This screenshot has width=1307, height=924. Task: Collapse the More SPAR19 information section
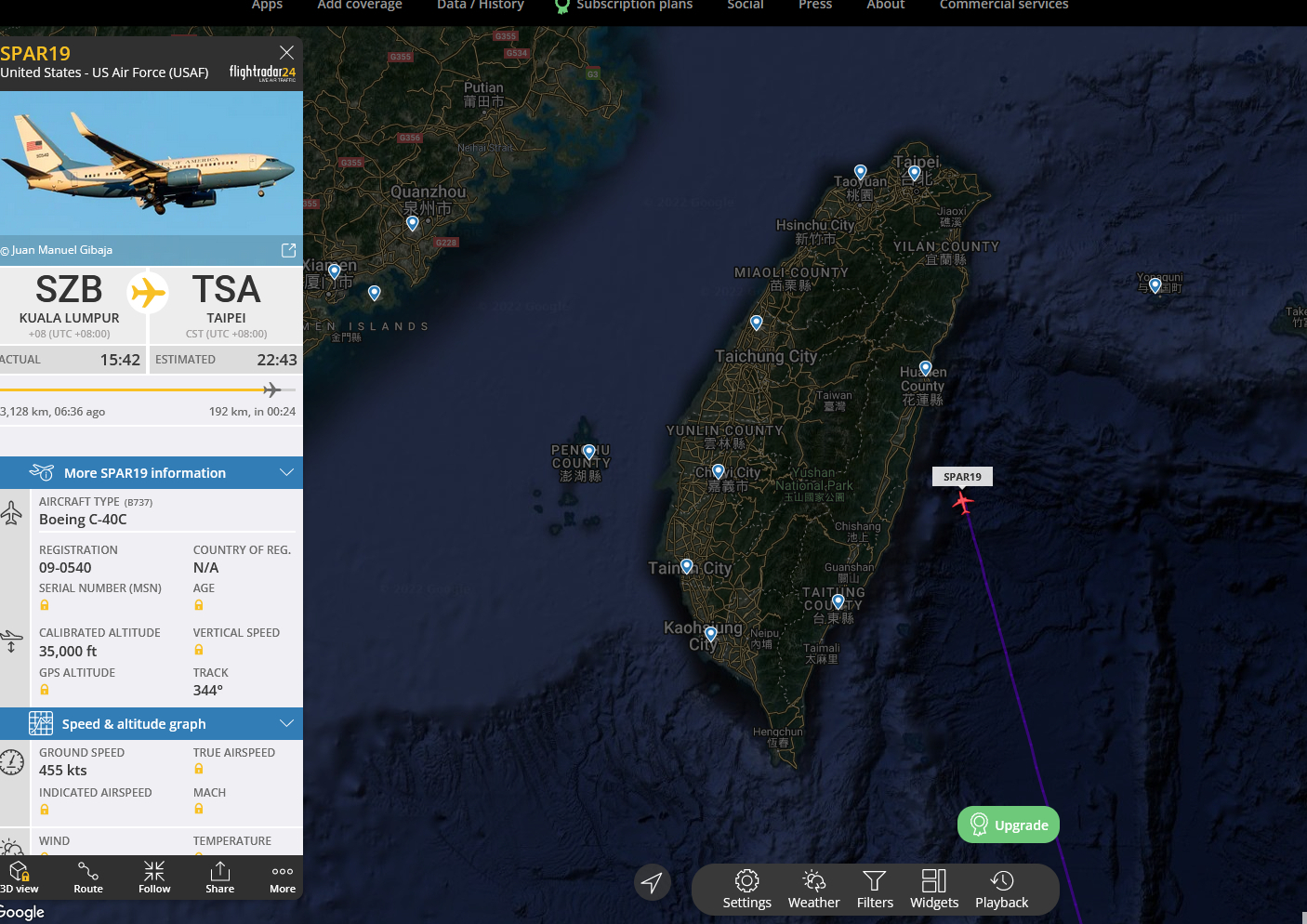coord(286,472)
